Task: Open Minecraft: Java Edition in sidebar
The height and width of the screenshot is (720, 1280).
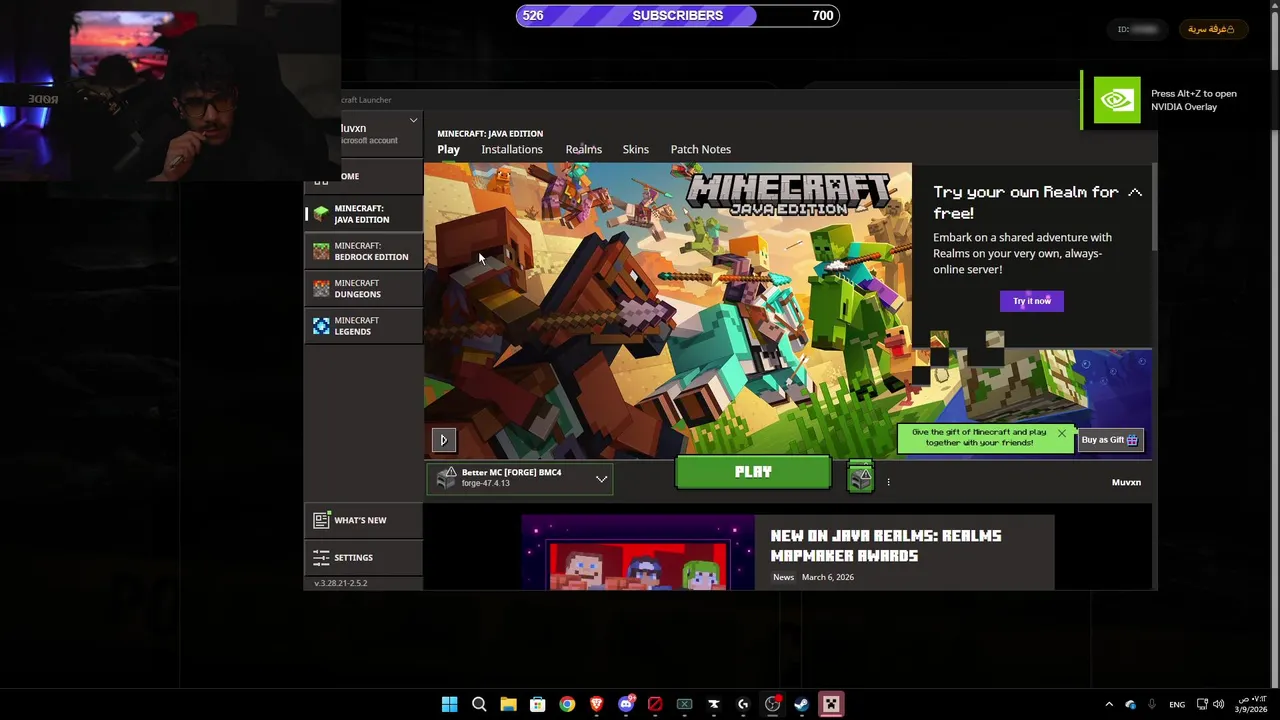Action: (364, 214)
